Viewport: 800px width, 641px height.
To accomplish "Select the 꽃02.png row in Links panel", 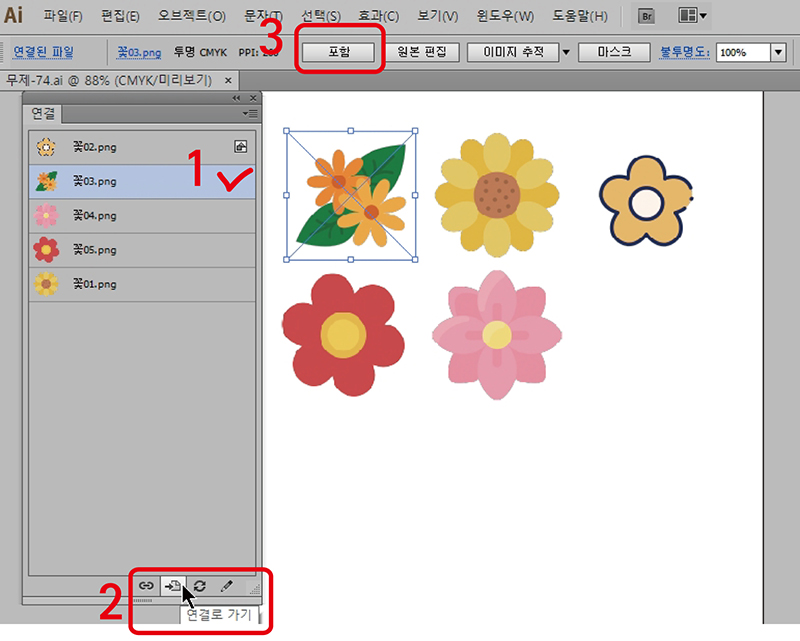I will click(142, 147).
